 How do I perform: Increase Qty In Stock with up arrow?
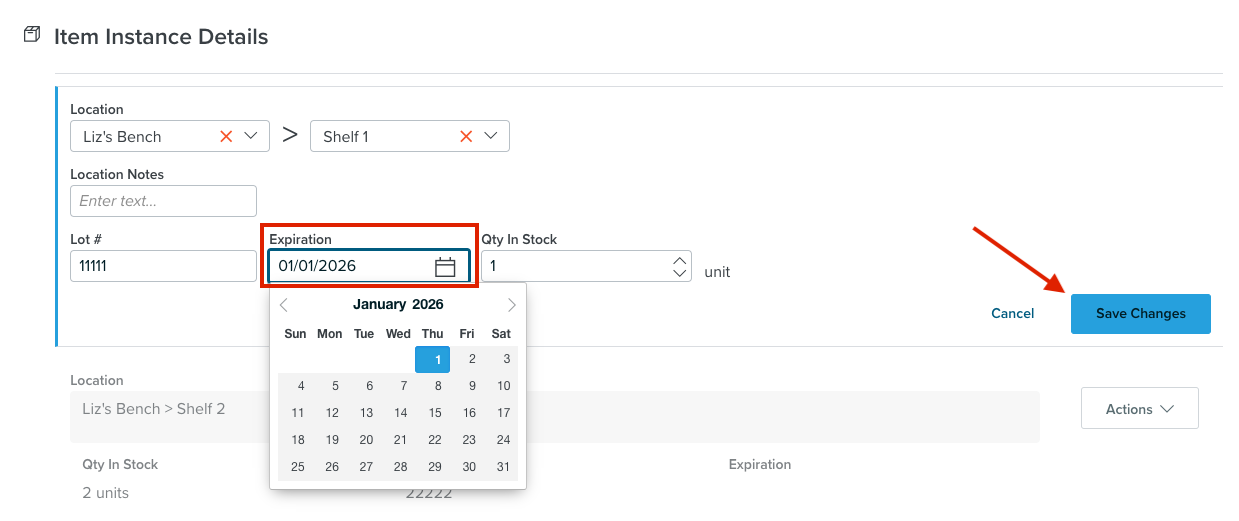[680, 260]
